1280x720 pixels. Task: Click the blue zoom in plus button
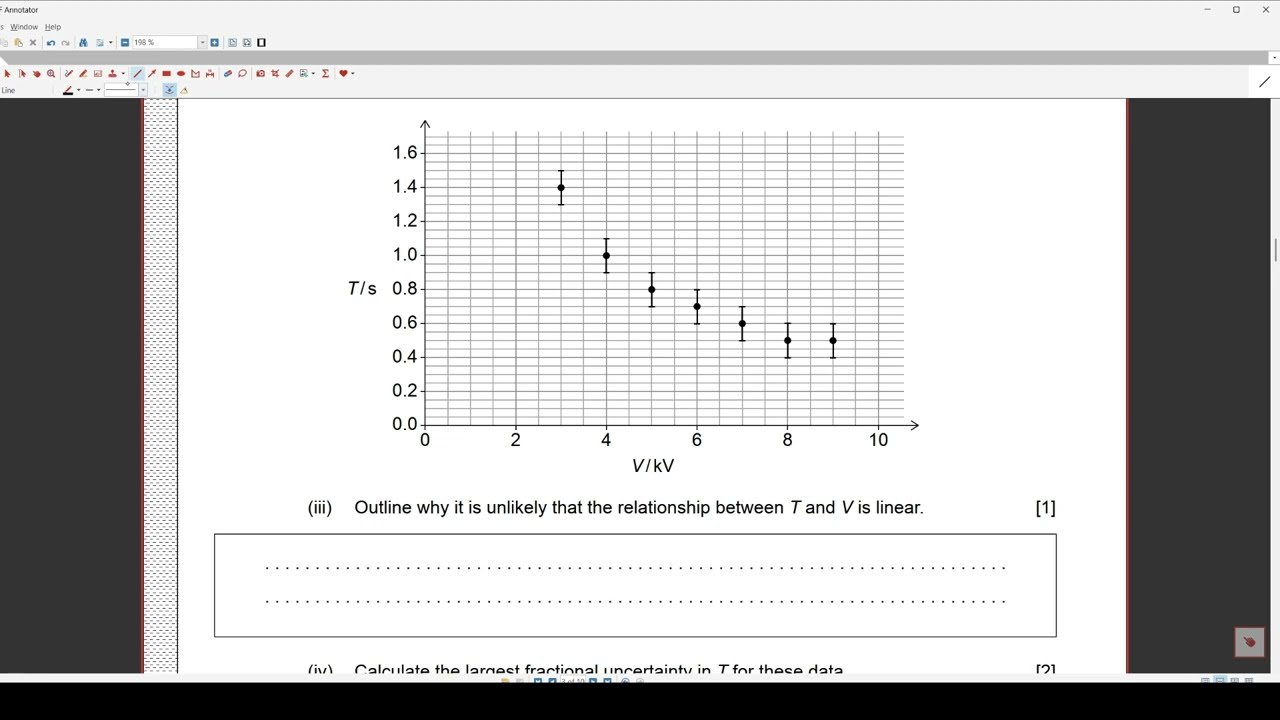coord(214,43)
